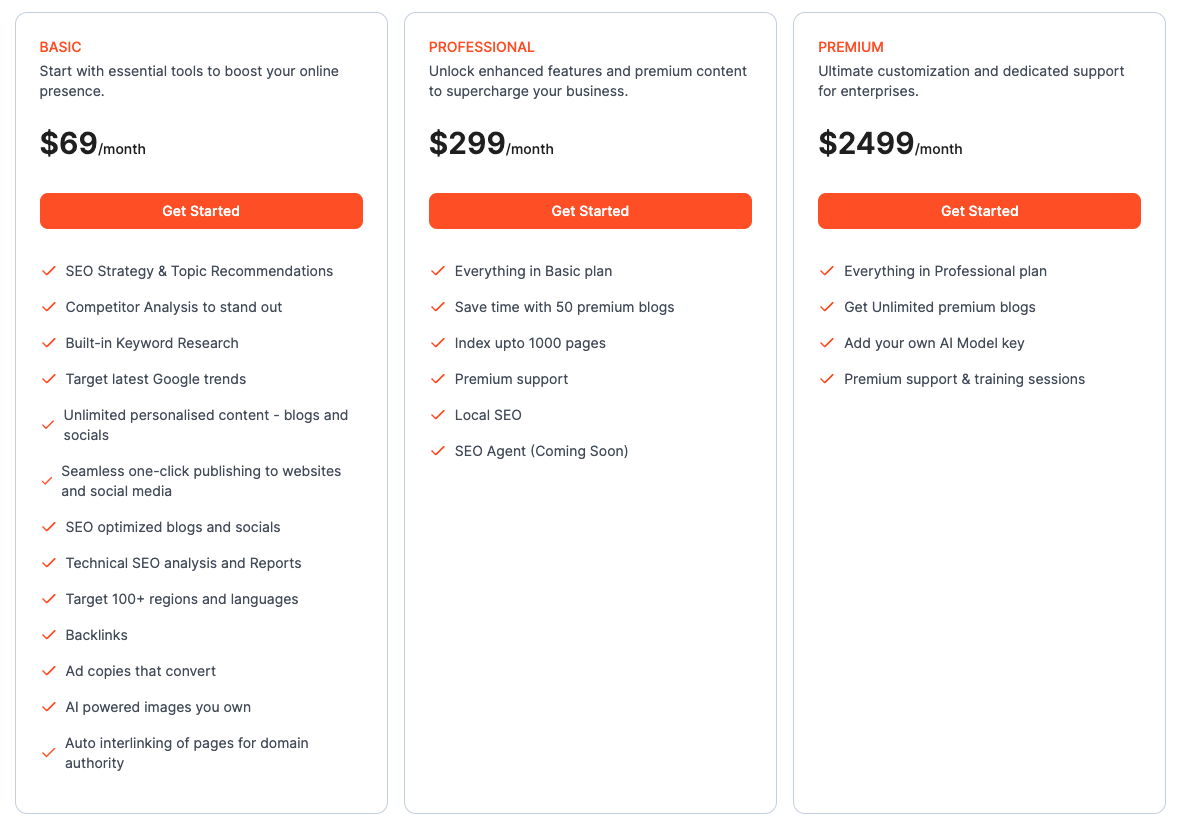This screenshot has width=1188, height=831.
Task: Click the checkmark beside SEO Strategy & Topic Recommendations
Action: click(x=49, y=271)
